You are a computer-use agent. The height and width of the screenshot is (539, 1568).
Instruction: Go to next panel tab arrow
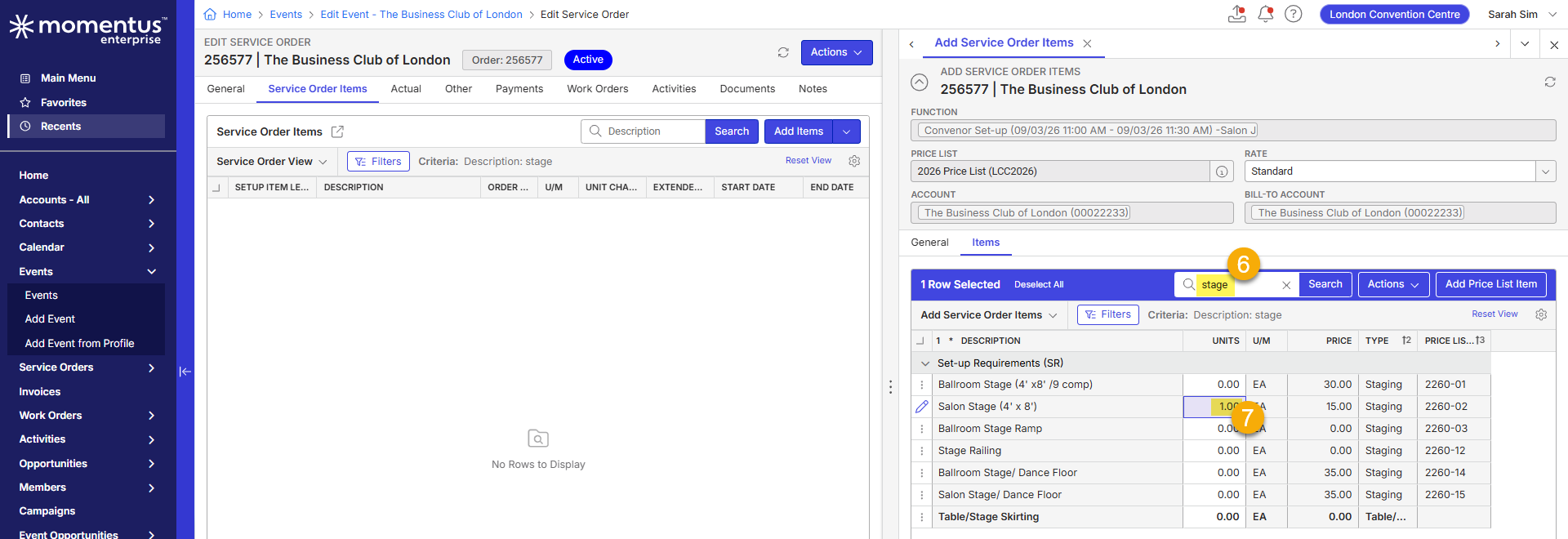[x=1497, y=44]
